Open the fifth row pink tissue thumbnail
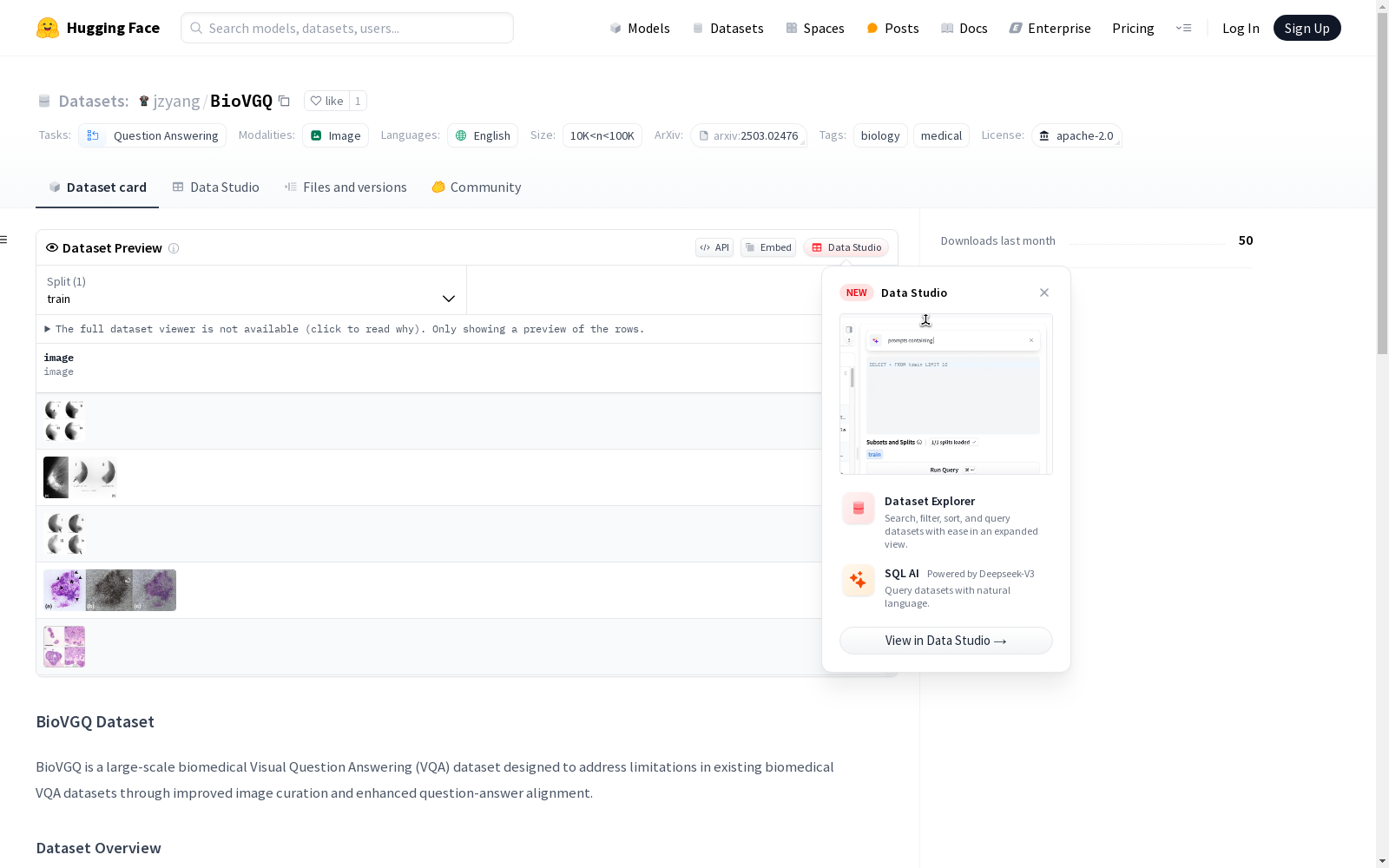Image resolution: width=1389 pixels, height=868 pixels. pos(64,647)
